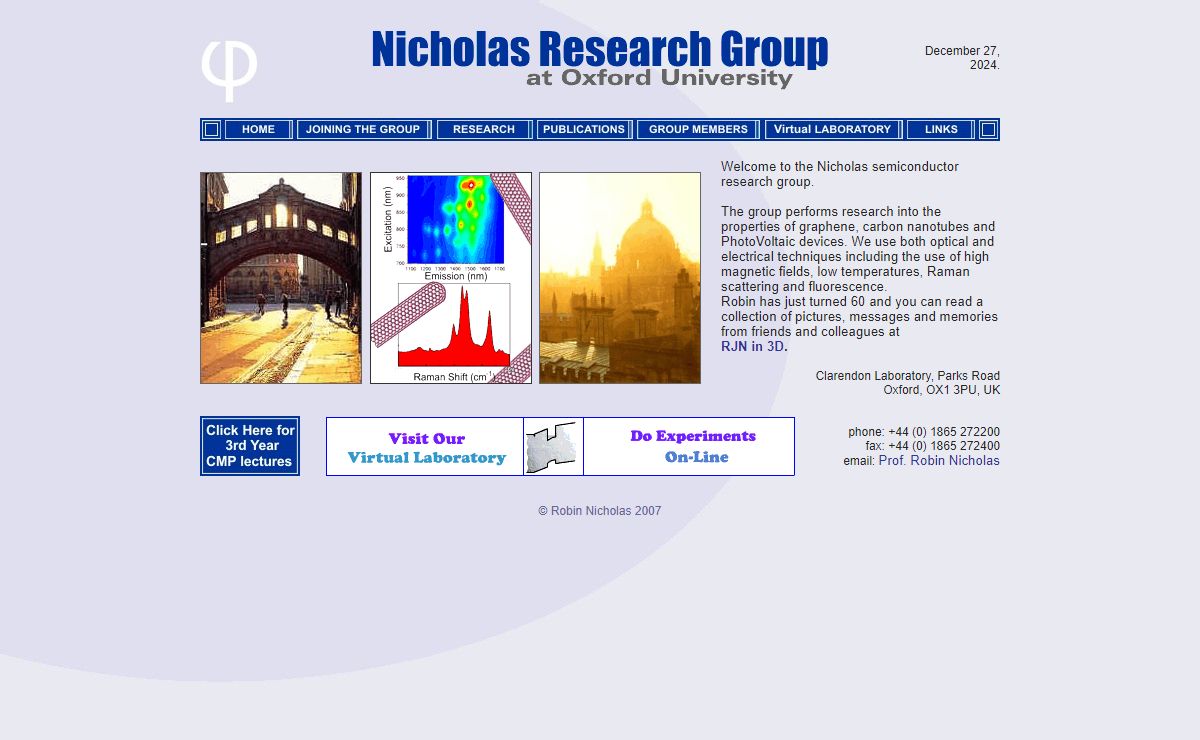
Task: Click the Do Experiments On-Line banner
Action: coord(689,447)
